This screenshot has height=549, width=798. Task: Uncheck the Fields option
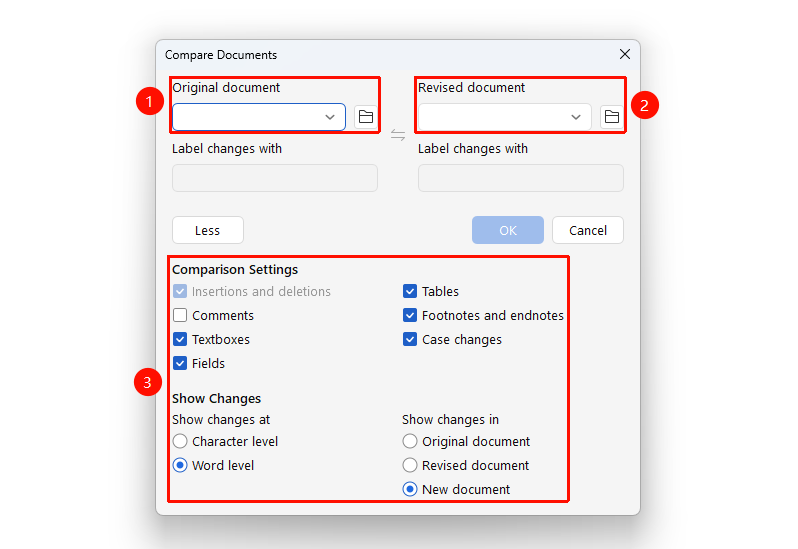pyautogui.click(x=180, y=363)
